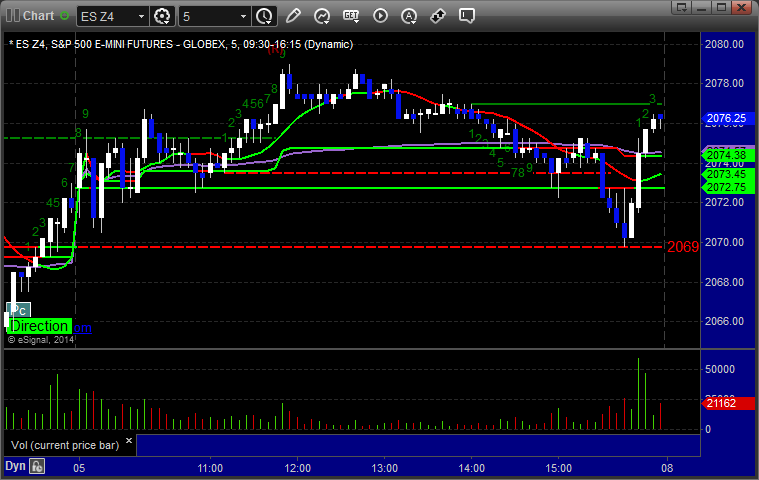Close the Vol (current price bar) tab
Screen dimensions: 759x480
pyautogui.click(x=129, y=440)
